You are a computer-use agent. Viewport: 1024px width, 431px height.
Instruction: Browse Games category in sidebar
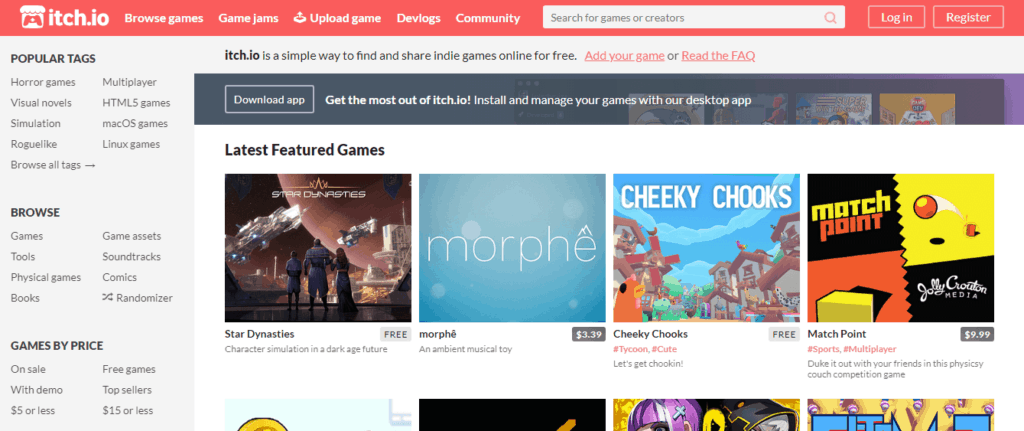coord(27,236)
